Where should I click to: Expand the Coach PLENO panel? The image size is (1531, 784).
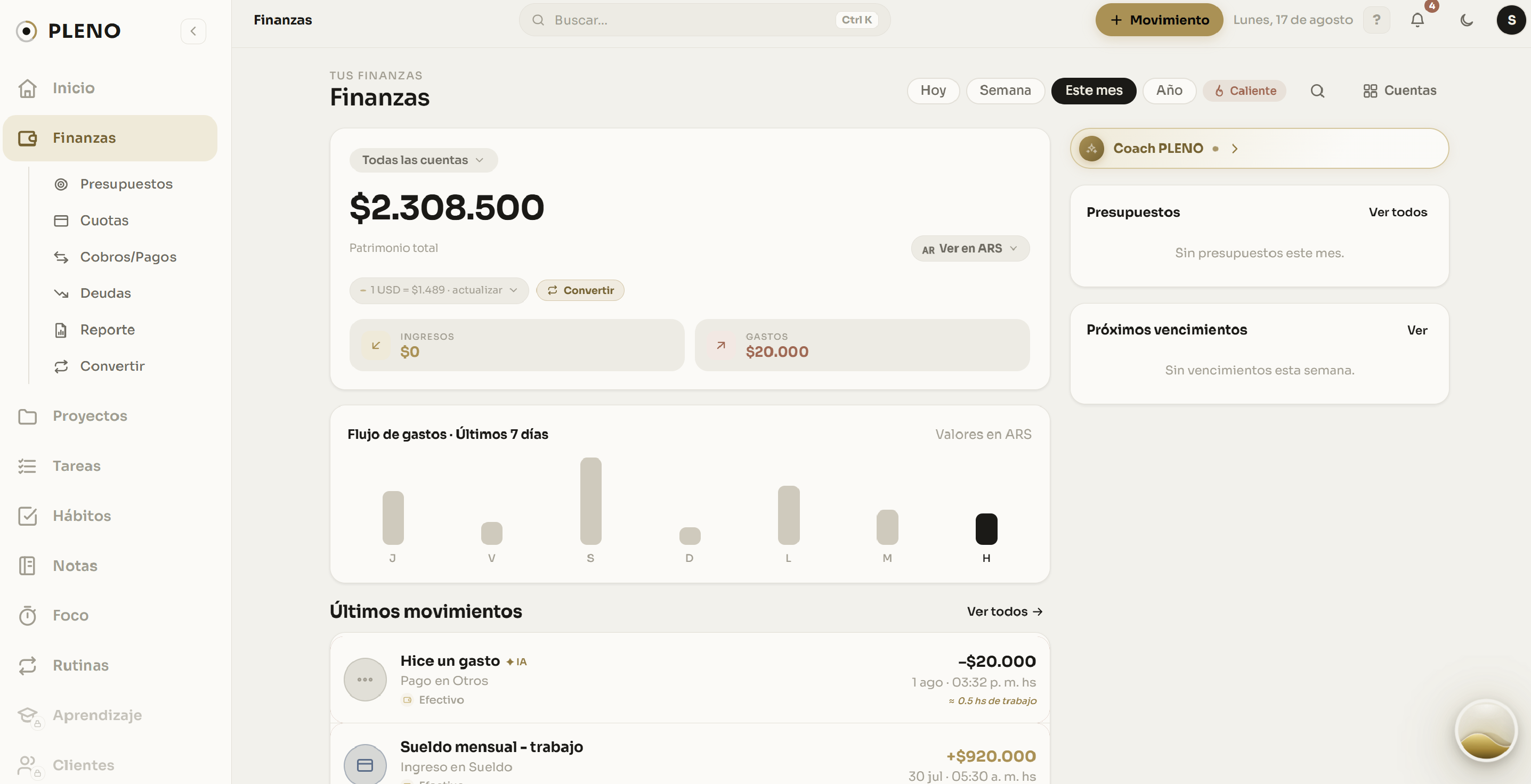tap(1259, 149)
